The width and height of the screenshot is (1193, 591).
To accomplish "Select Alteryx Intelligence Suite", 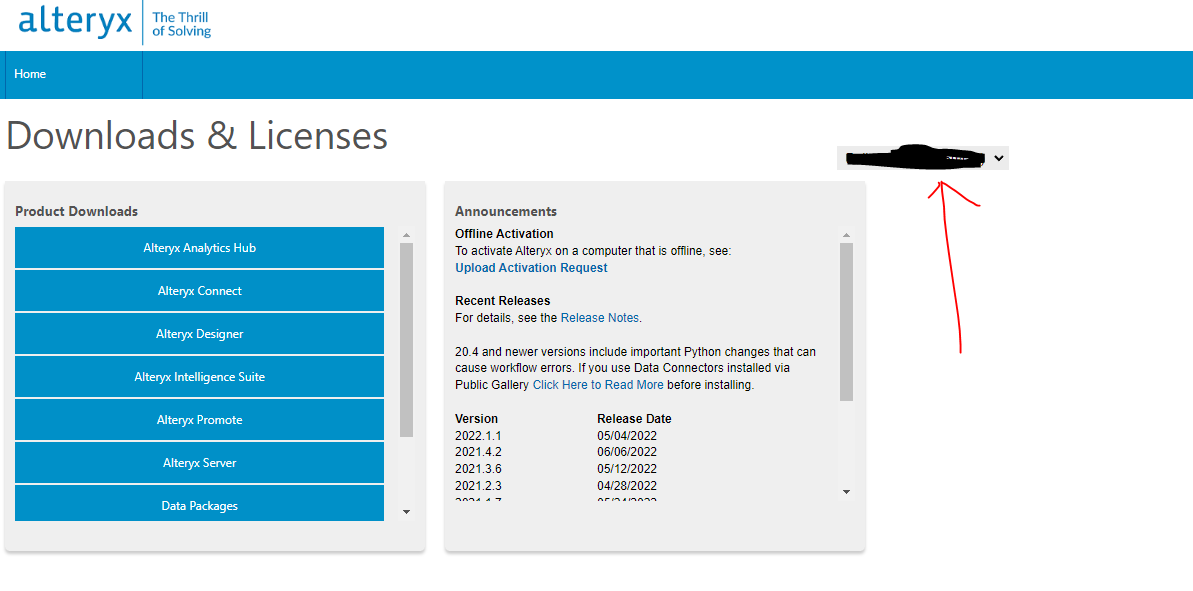I will click(x=199, y=376).
